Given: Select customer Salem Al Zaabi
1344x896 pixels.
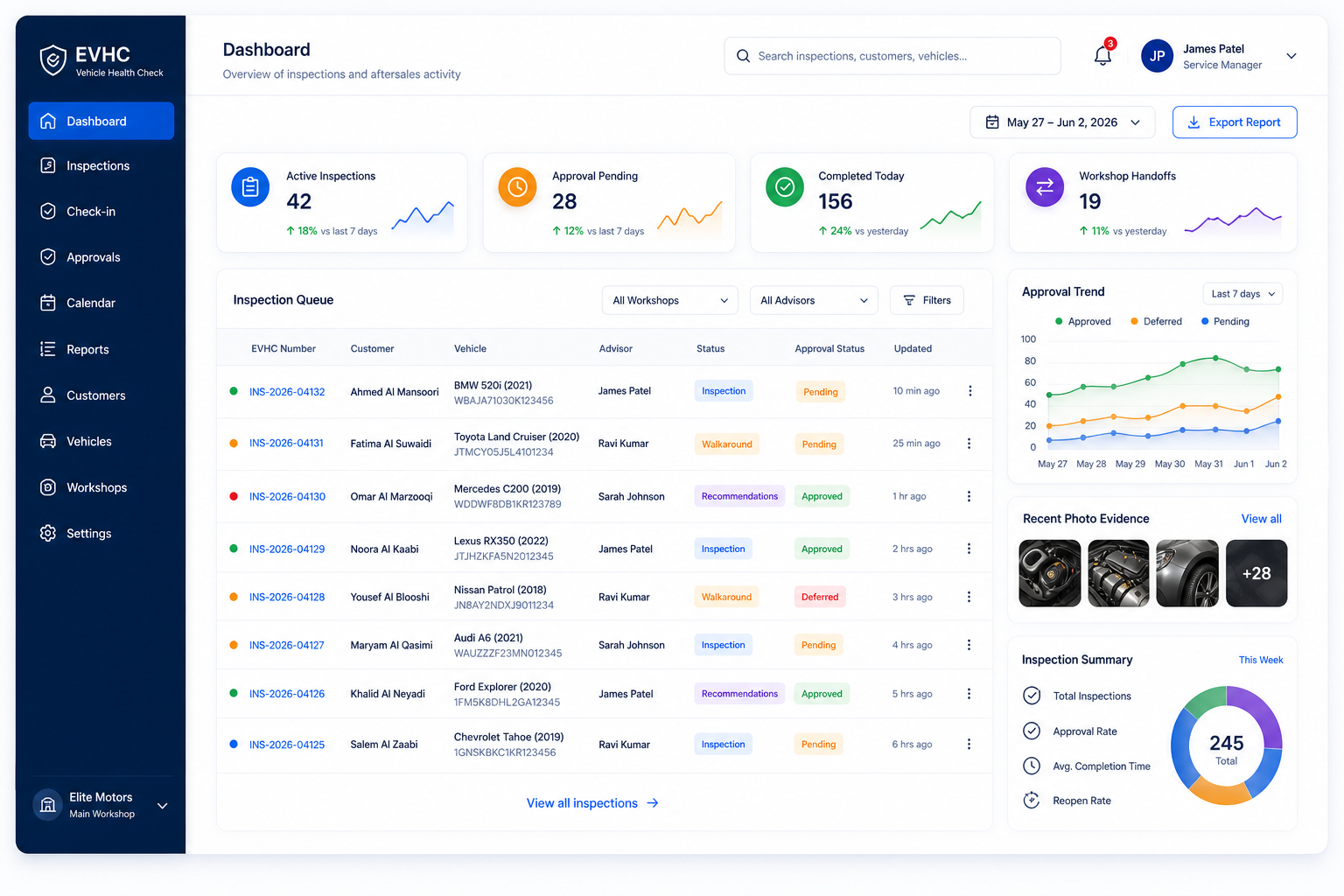Looking at the screenshot, I should click(384, 745).
